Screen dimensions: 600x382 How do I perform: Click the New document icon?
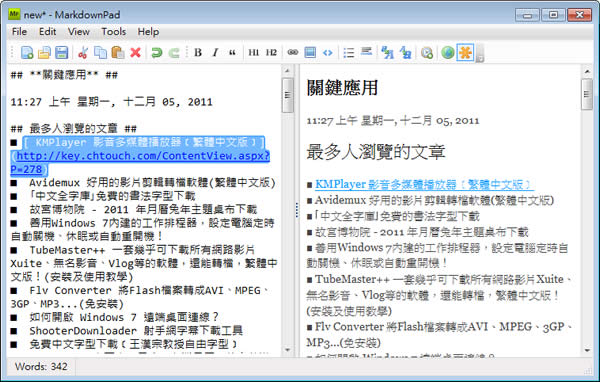[27, 52]
